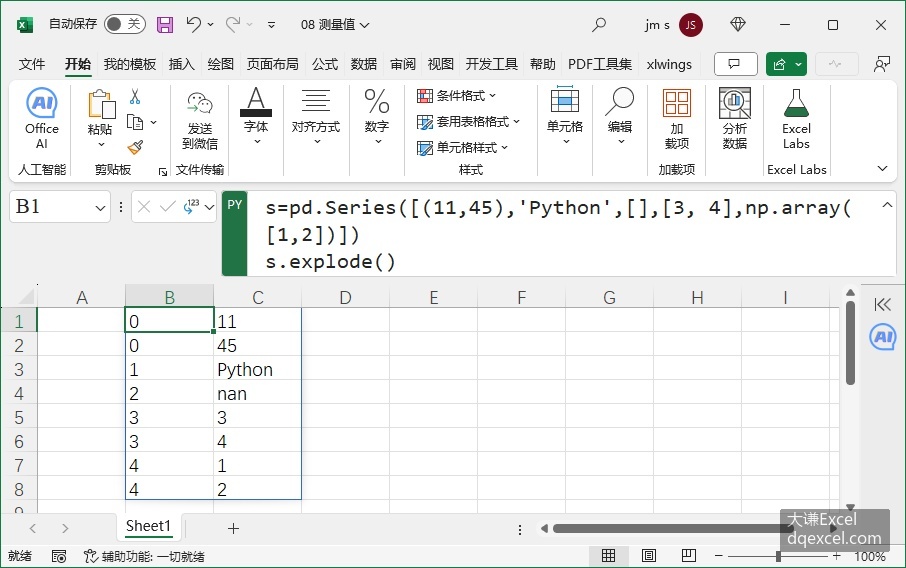
Task: Switch to Page Break Preview
Action: coord(689,556)
